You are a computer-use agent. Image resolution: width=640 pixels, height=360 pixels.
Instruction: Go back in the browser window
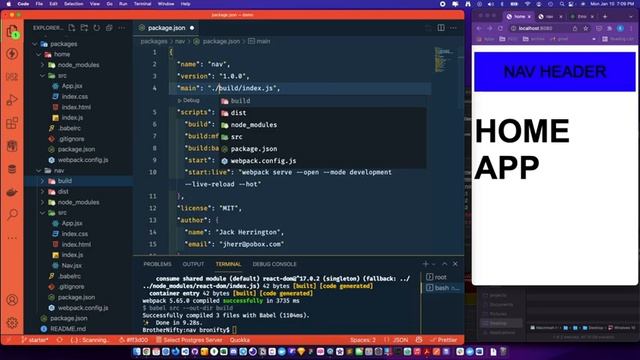tap(479, 28)
